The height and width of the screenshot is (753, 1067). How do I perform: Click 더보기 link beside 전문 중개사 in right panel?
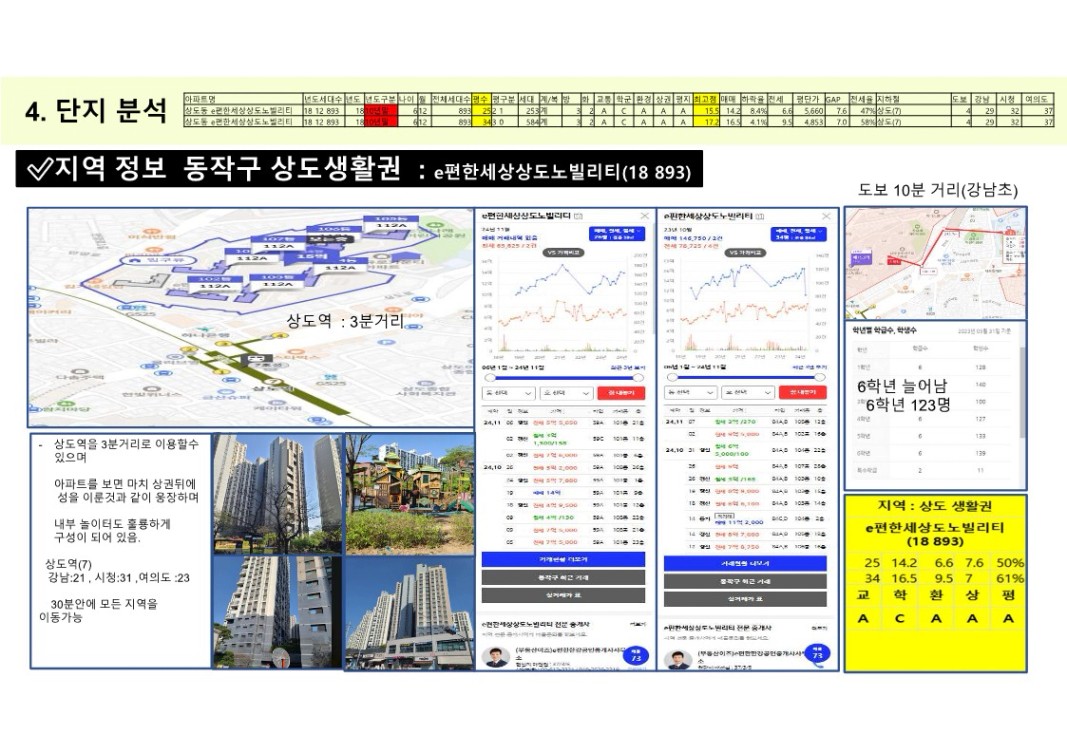(819, 629)
